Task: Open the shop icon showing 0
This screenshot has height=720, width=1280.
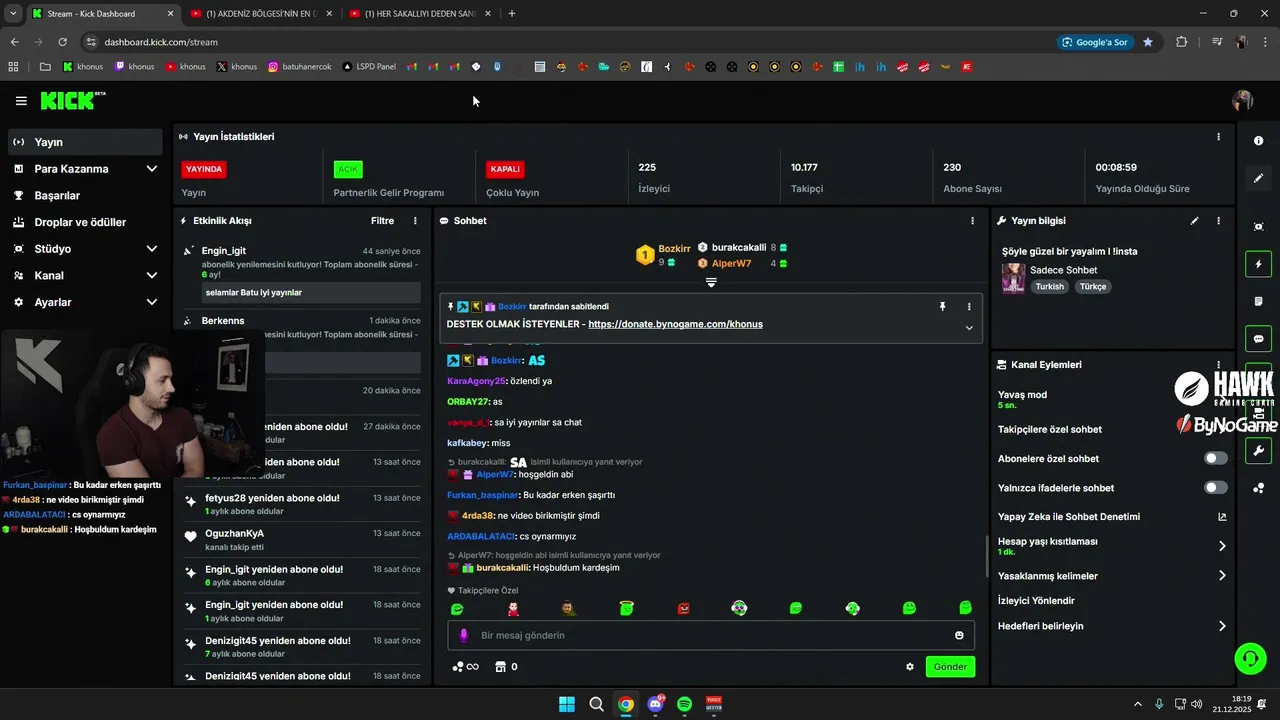Action: click(x=506, y=667)
